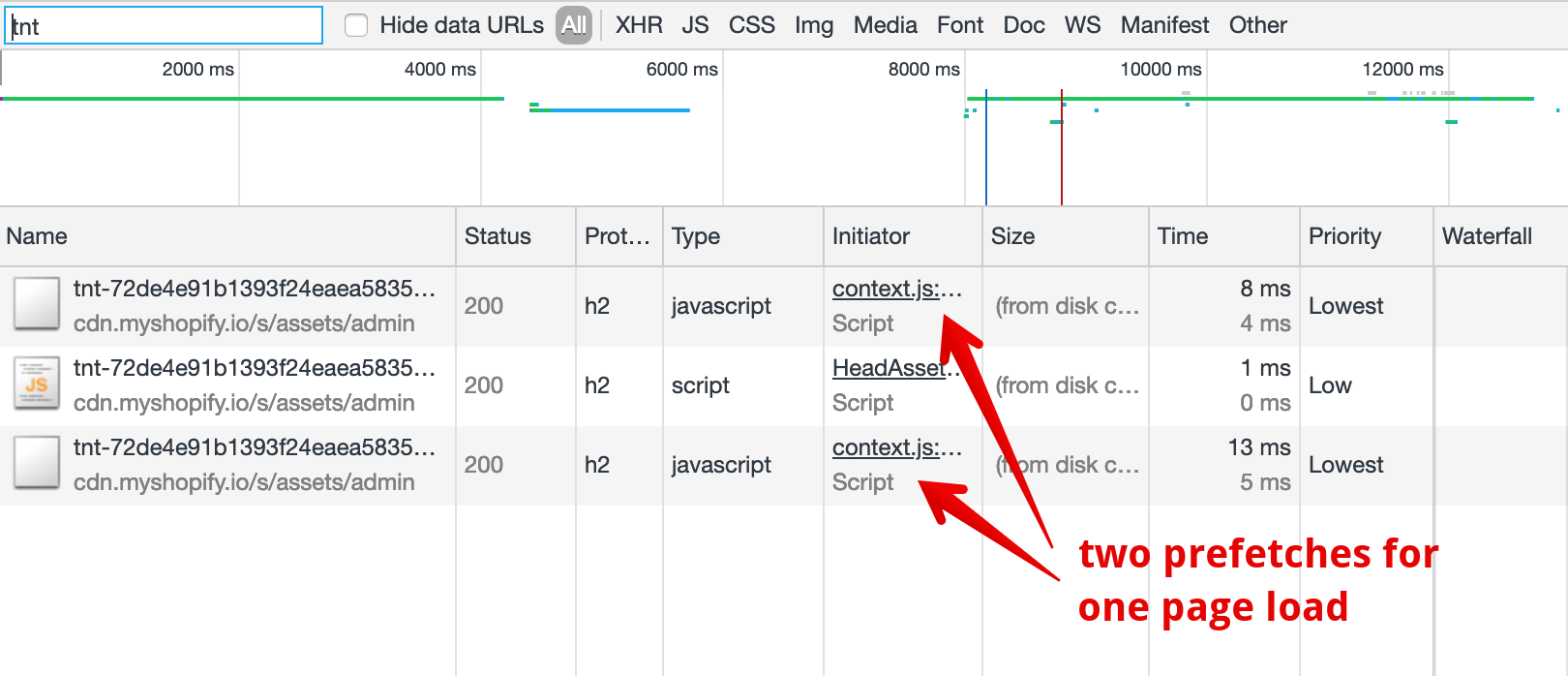Select the CSS filter to show only stylesheets

[752, 25]
